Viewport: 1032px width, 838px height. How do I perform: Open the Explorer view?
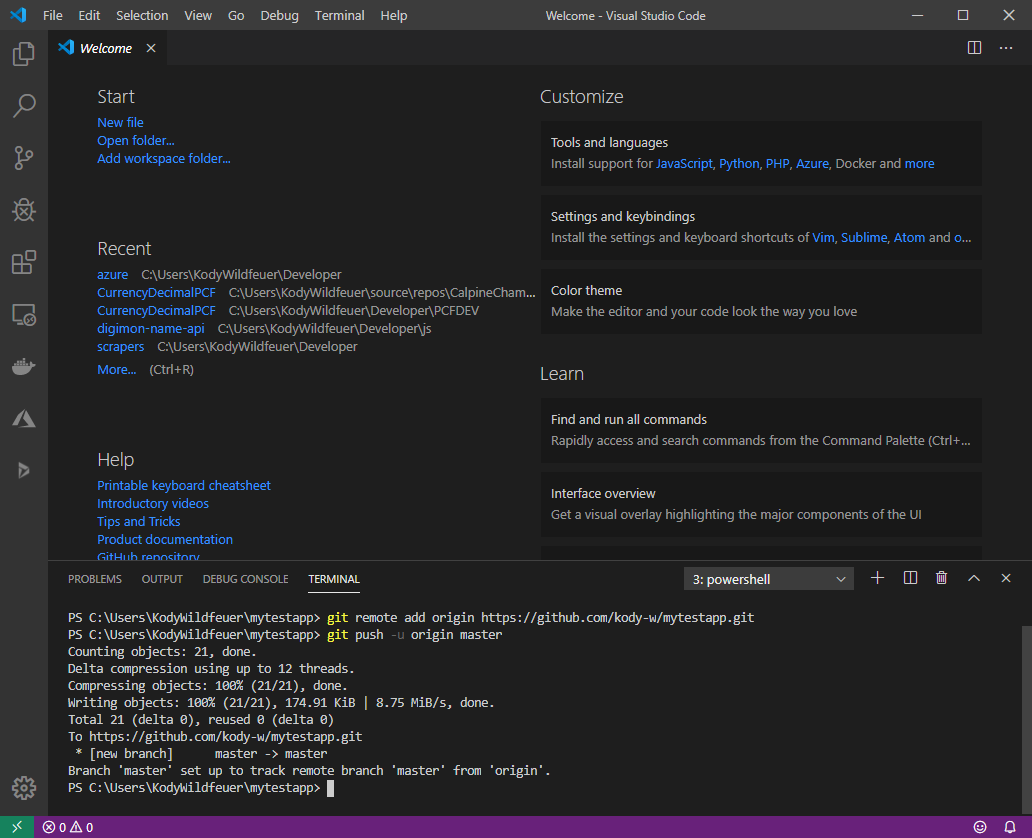23,54
